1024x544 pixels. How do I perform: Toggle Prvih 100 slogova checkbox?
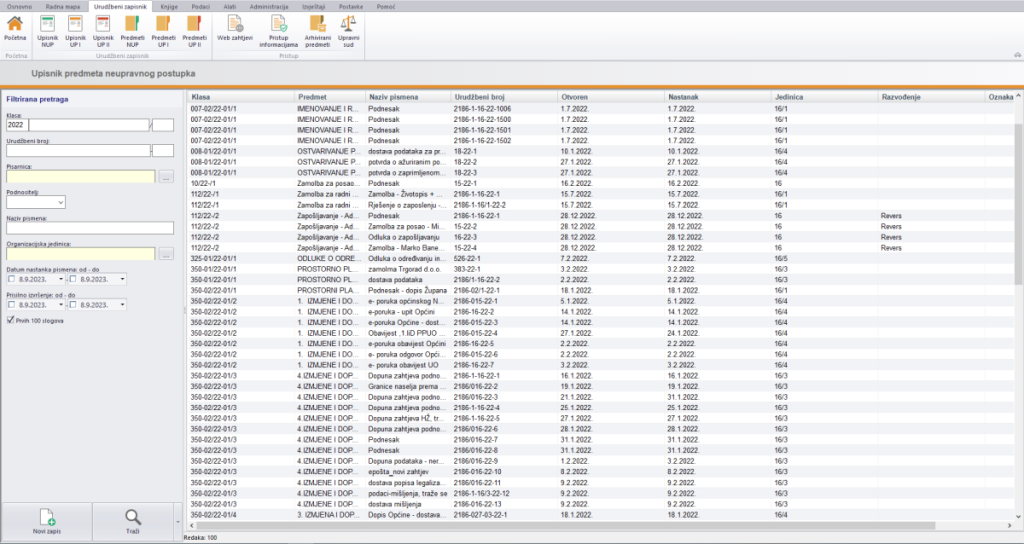(10, 320)
